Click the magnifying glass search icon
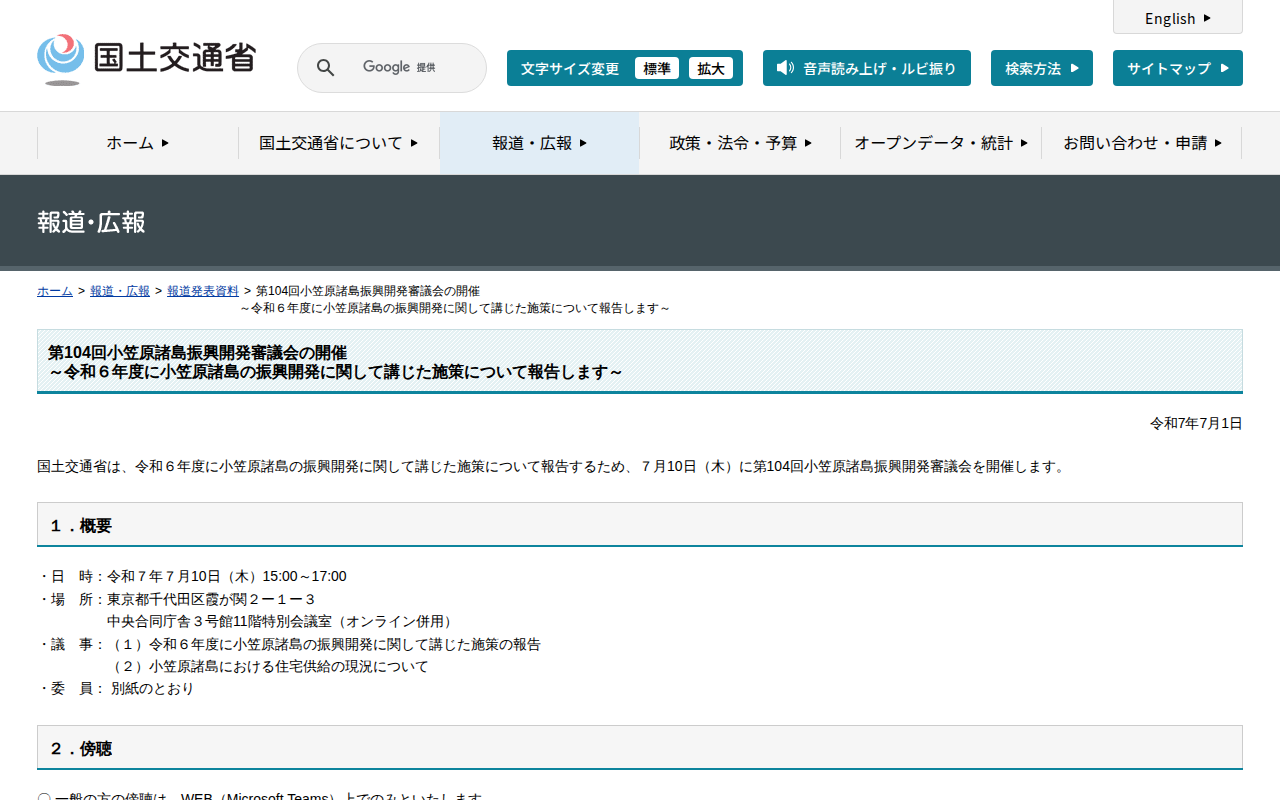1280x800 pixels. (325, 68)
